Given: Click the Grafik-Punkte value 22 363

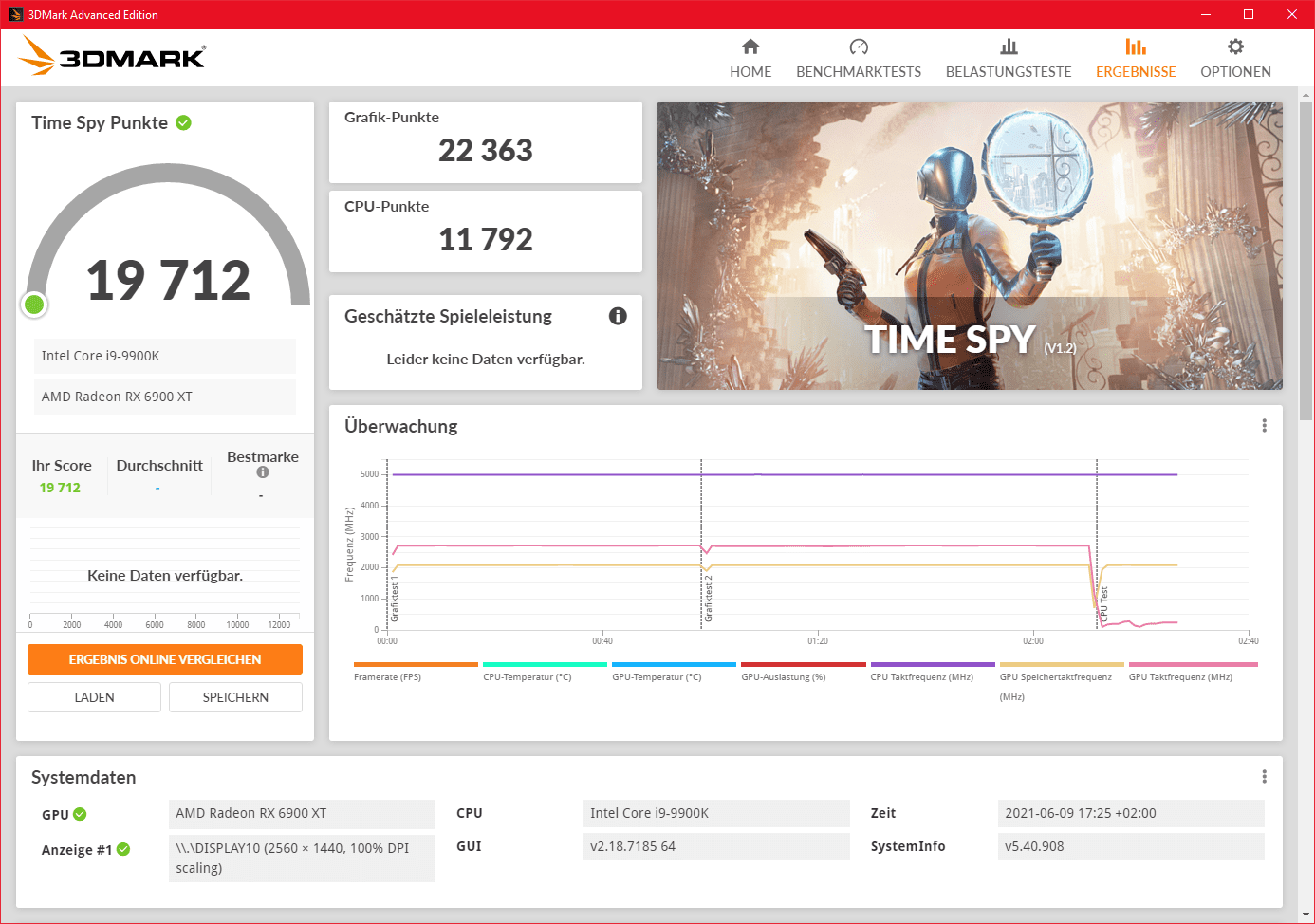Looking at the screenshot, I should tap(486, 150).
